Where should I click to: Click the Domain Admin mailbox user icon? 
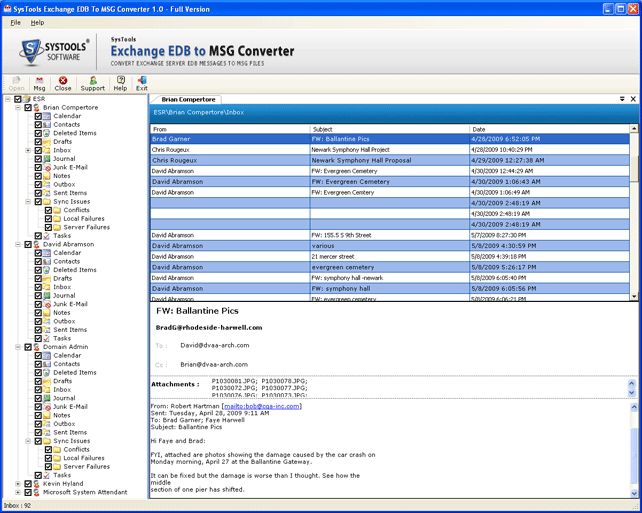[x=37, y=347]
